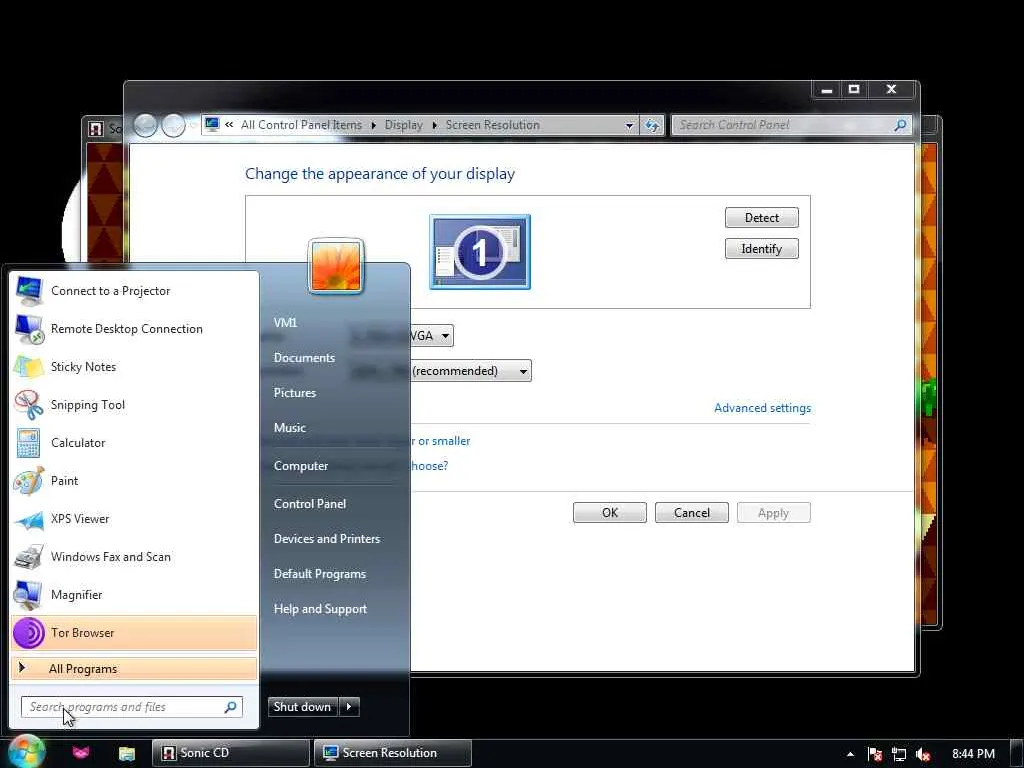Image resolution: width=1024 pixels, height=768 pixels.
Task: Launch Paint from Start menu
Action: (134, 481)
